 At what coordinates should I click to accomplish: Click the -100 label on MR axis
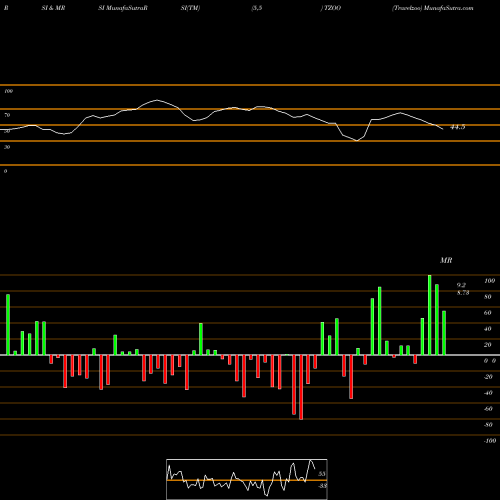click(490, 441)
